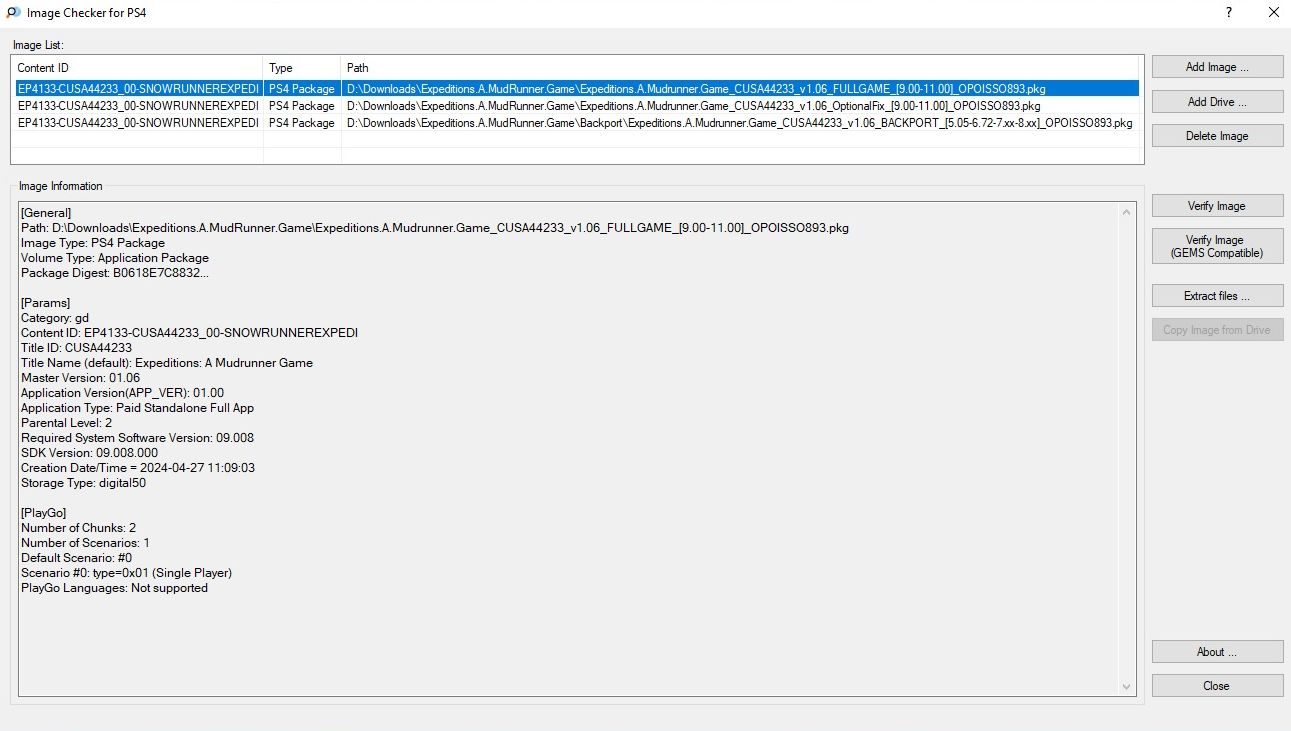
Task: Click the [Params] section heading text
Action: point(46,303)
